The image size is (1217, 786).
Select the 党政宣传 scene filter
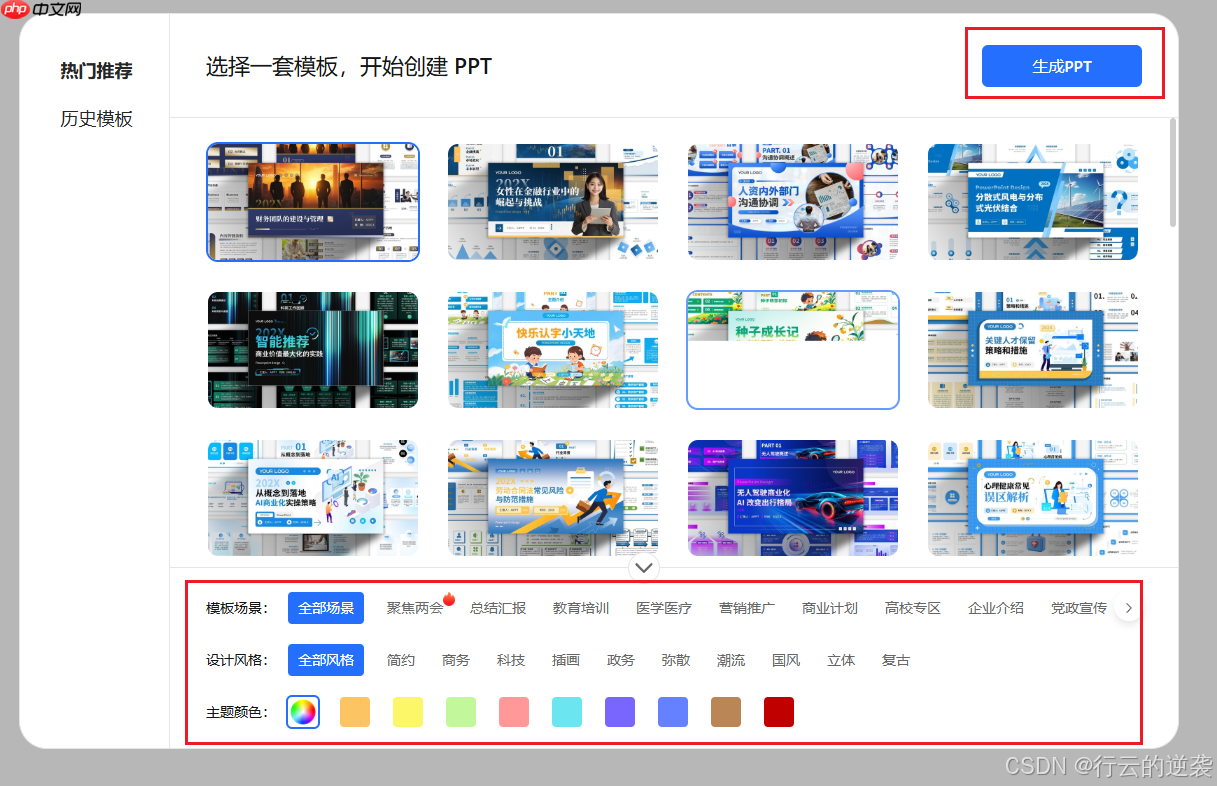[x=1079, y=607]
